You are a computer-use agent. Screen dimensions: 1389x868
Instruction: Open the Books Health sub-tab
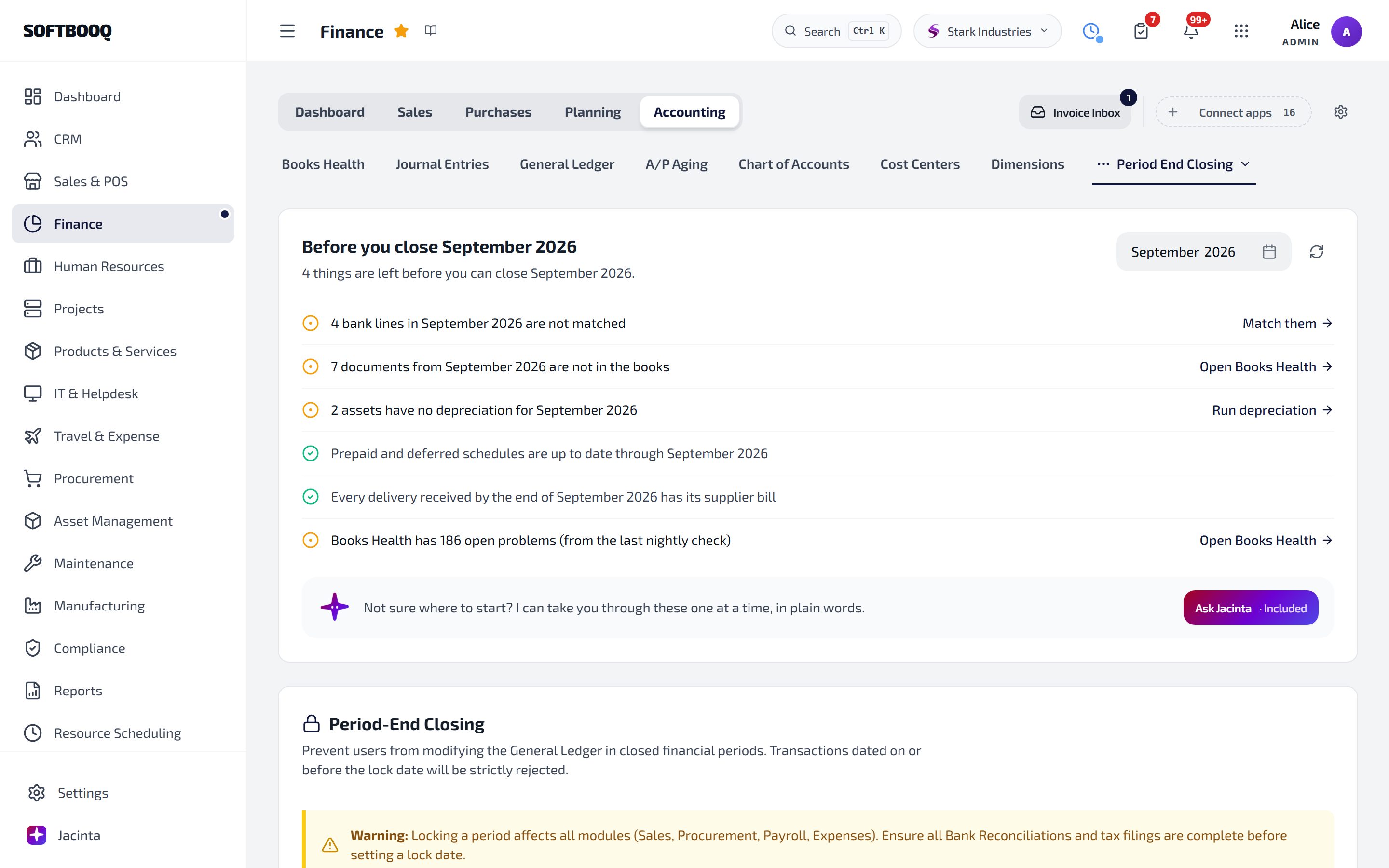click(323, 164)
